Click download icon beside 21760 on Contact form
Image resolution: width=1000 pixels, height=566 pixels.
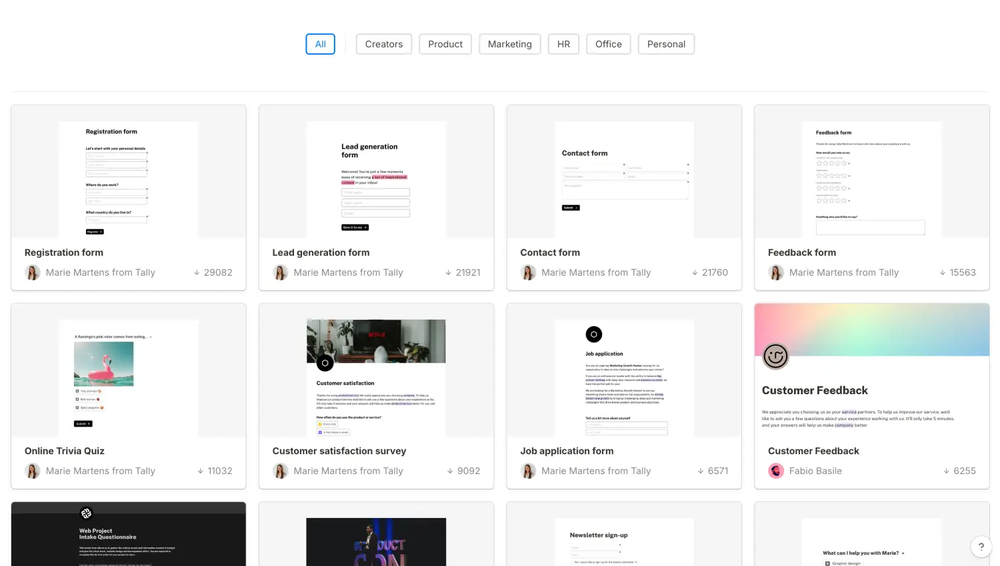pyautogui.click(x=695, y=273)
